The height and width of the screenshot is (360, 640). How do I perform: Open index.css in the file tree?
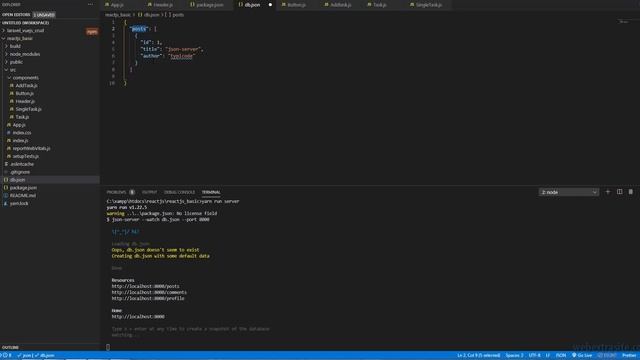[22, 133]
